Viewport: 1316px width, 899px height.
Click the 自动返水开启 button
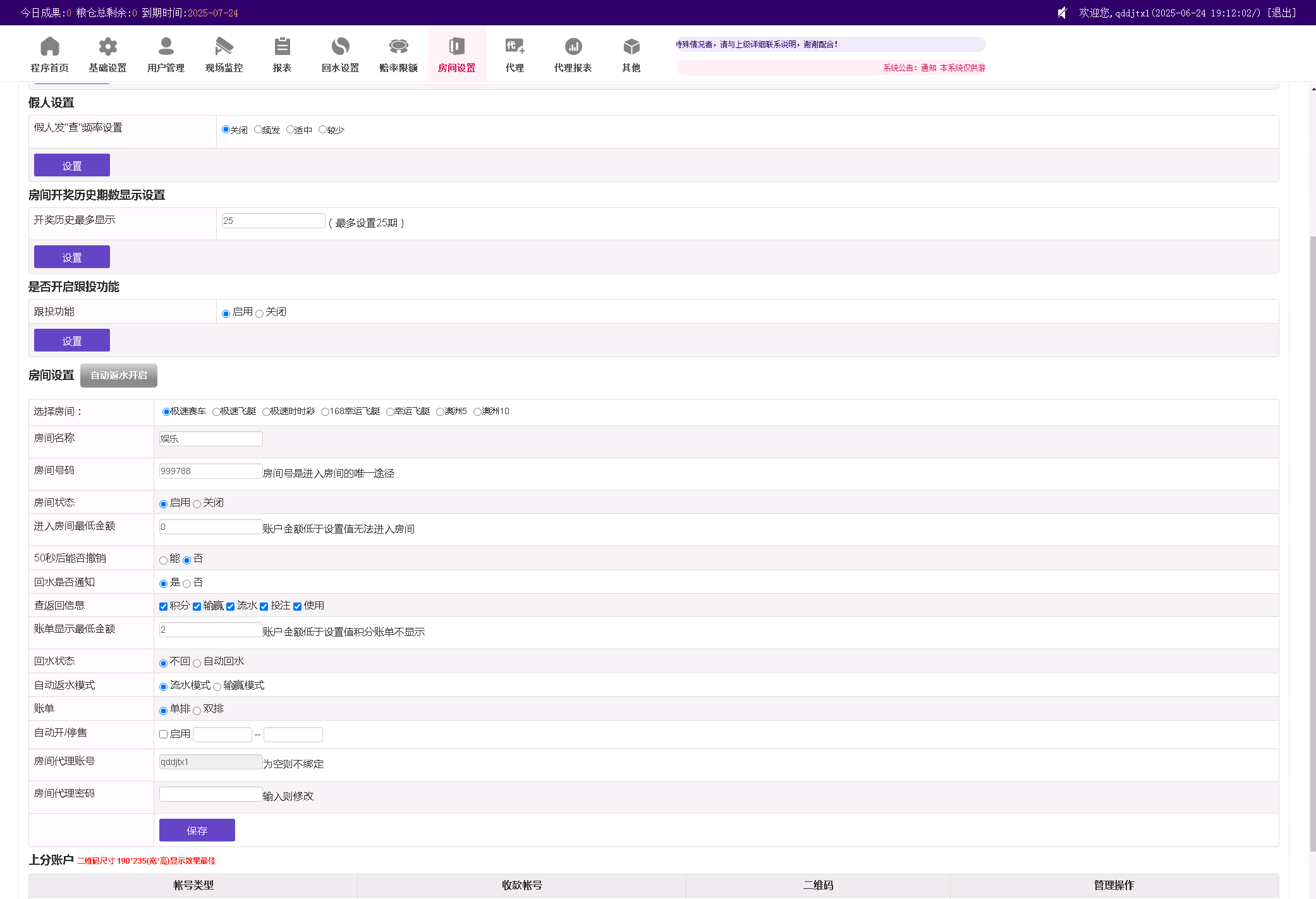click(119, 376)
